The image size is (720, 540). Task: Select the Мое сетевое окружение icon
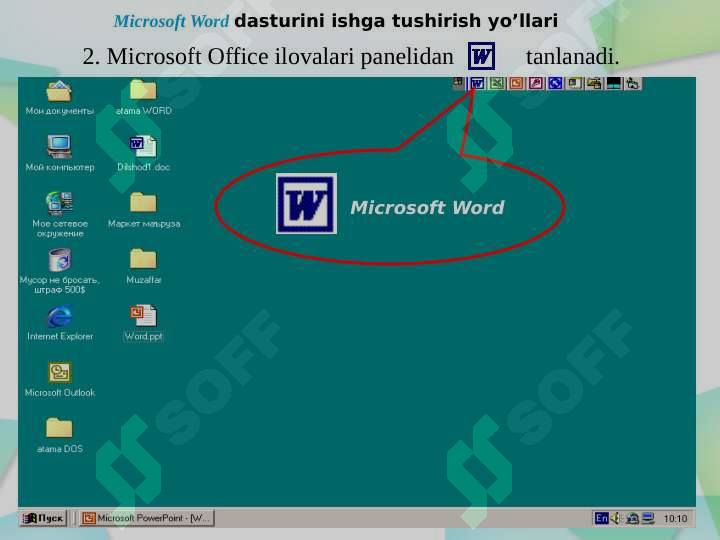[59, 203]
